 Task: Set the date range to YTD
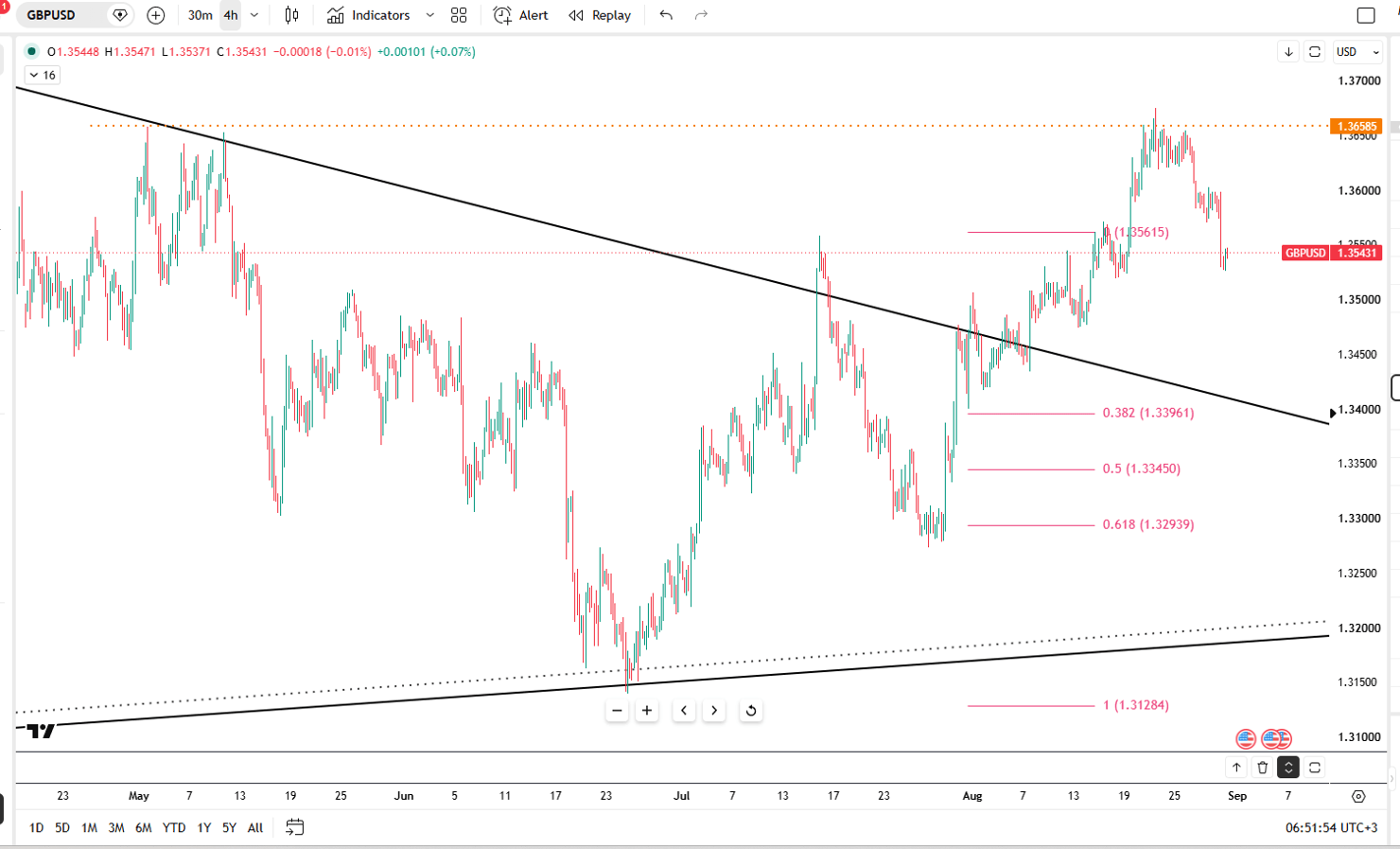point(174,827)
